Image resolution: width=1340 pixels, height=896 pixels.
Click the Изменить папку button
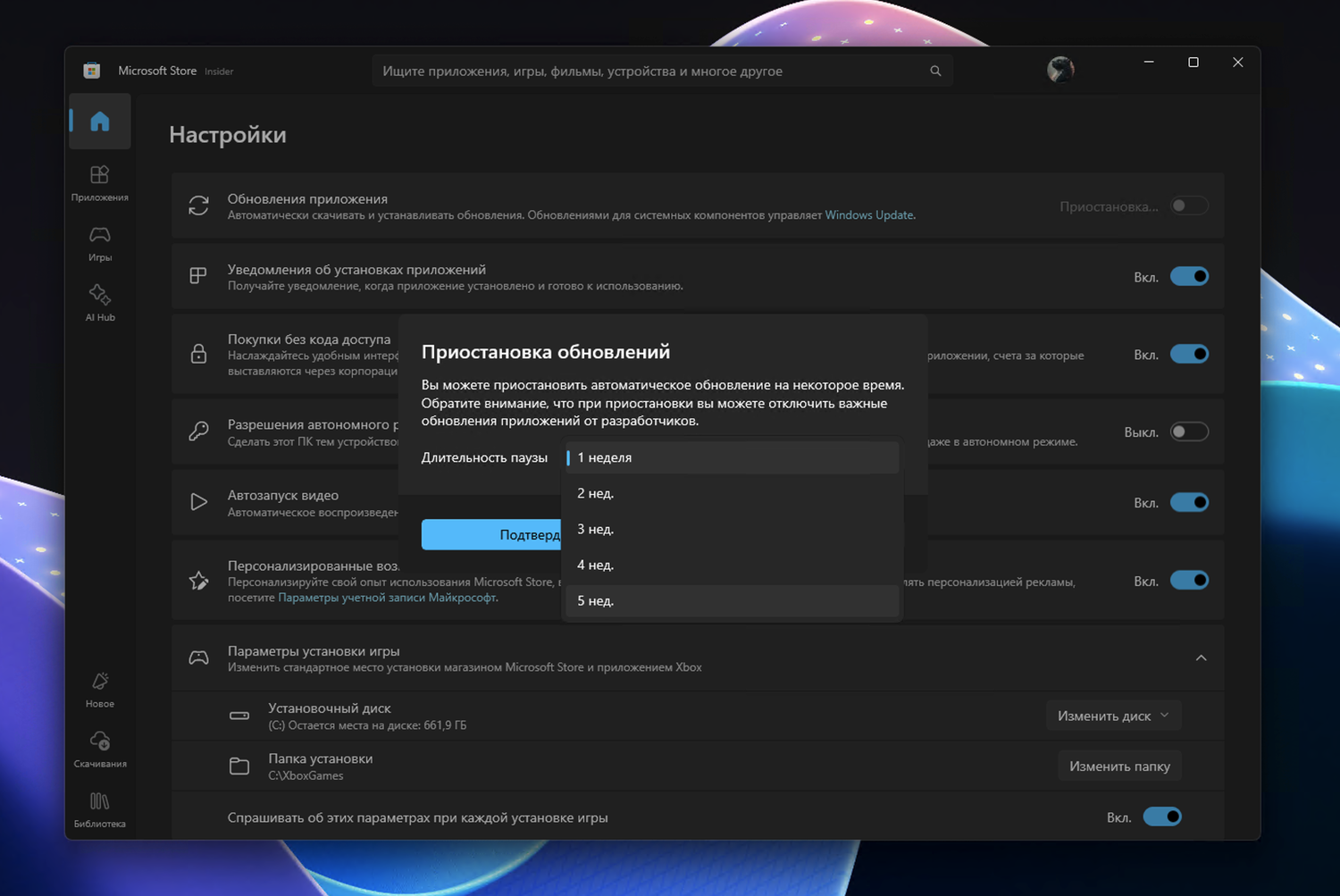tap(1119, 766)
